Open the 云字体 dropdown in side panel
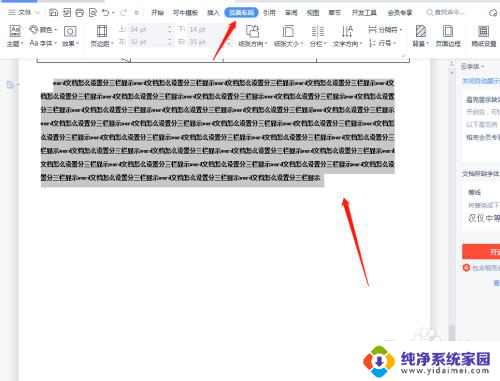Viewport: 500px width, 381px height. [472, 67]
